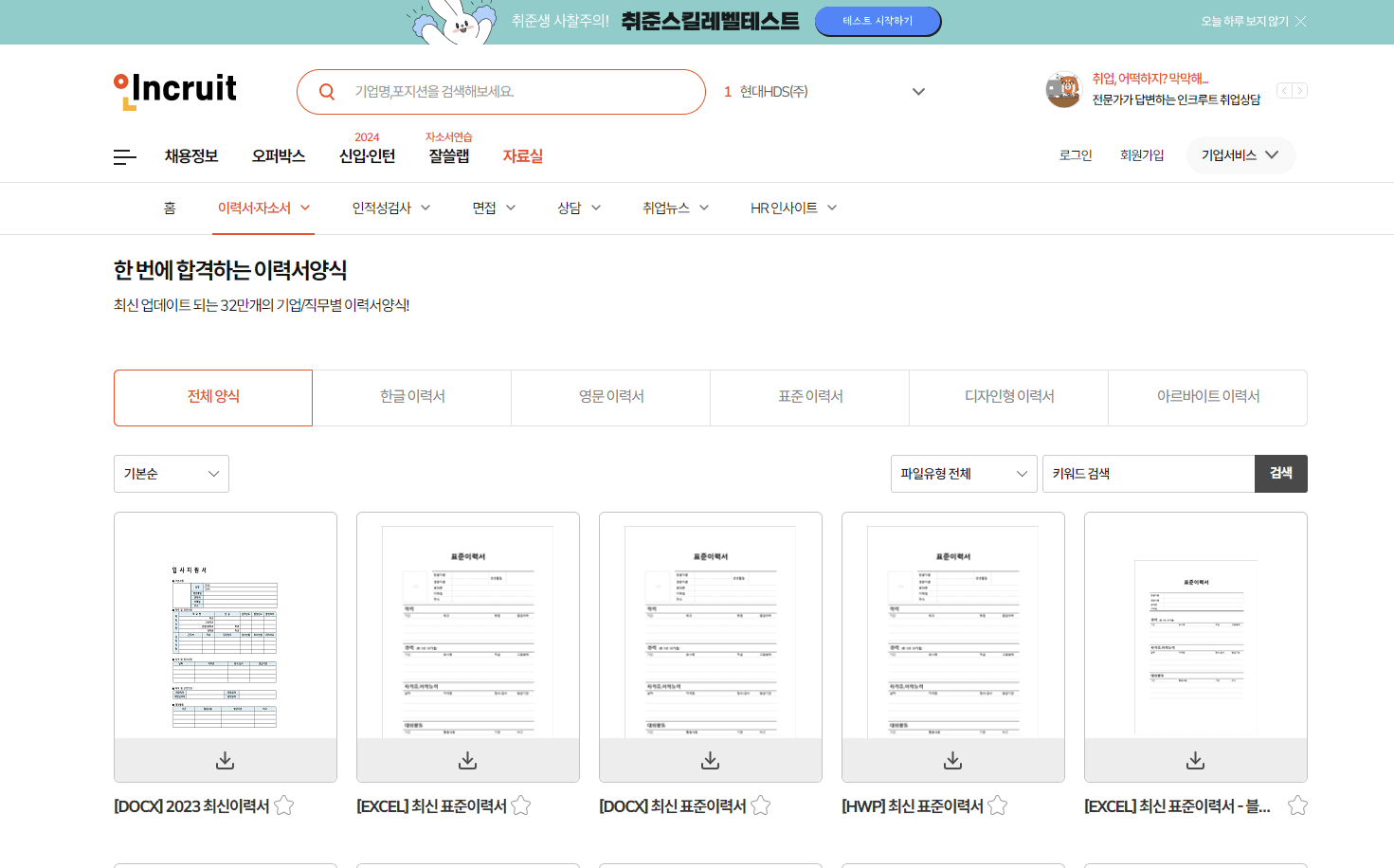Viewport: 1394px width, 868px height.
Task: Click the search magnifier icon in the search bar
Action: tap(327, 91)
